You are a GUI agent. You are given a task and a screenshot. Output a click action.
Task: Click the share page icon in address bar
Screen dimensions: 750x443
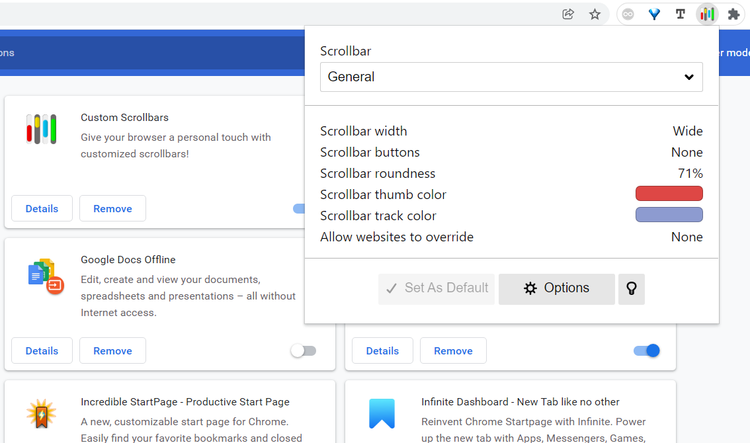tap(568, 14)
